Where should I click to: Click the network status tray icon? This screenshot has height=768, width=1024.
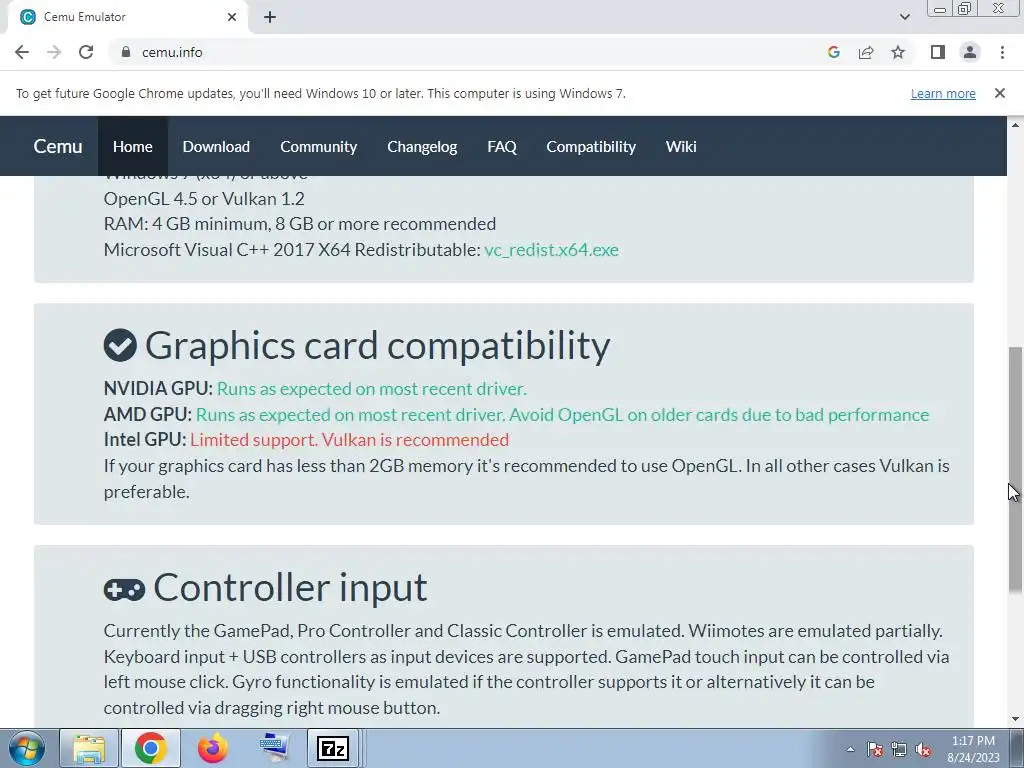[x=899, y=749]
